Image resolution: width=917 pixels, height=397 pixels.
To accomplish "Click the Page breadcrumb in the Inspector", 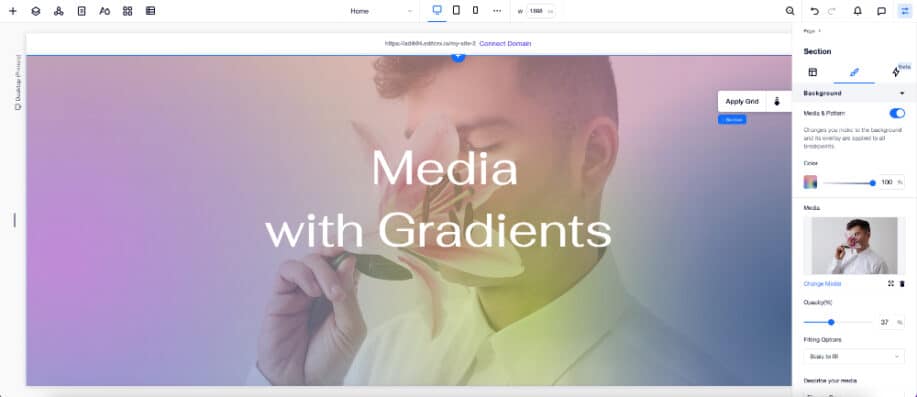I will [809, 31].
